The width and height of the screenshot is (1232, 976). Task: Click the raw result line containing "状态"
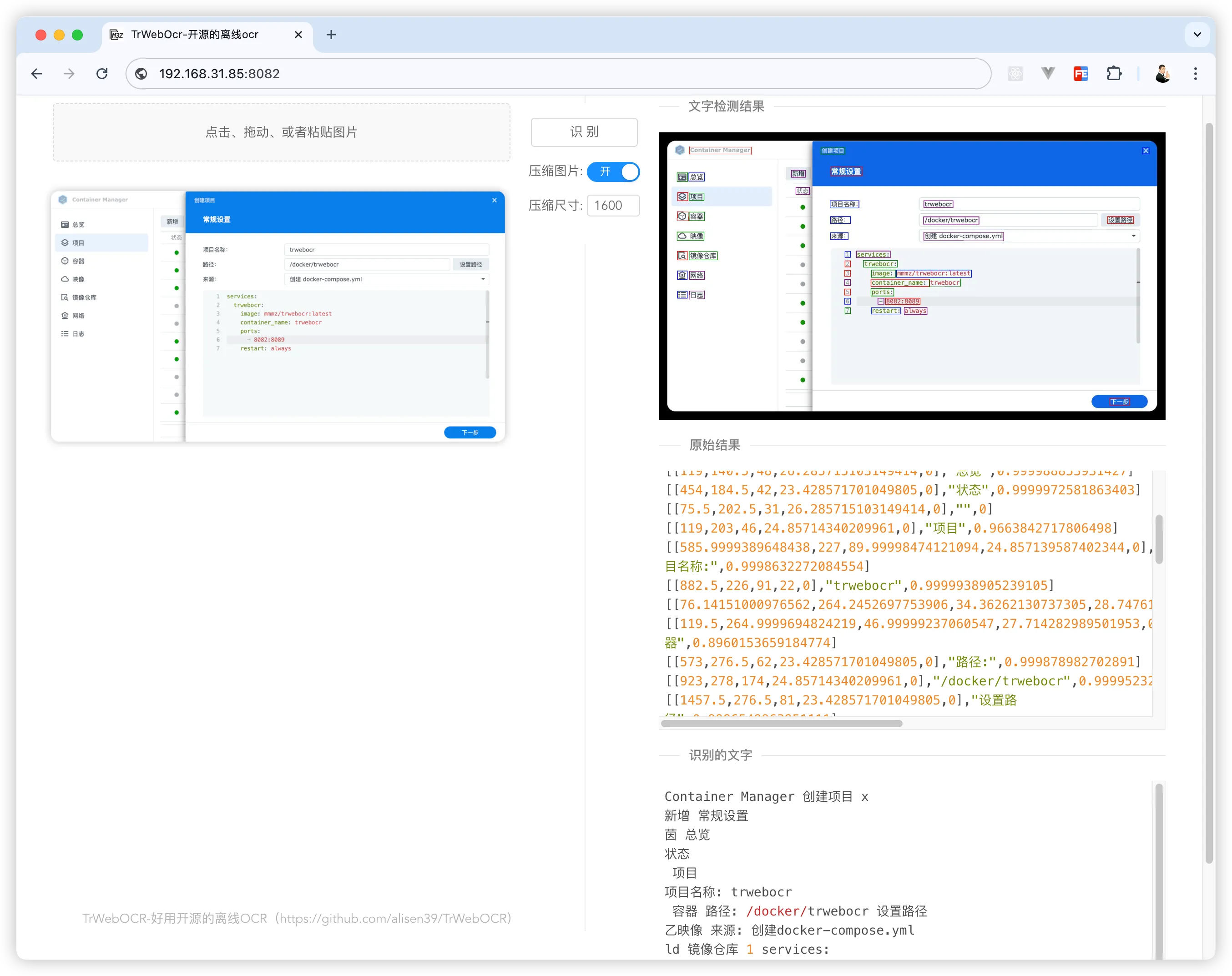pos(904,490)
